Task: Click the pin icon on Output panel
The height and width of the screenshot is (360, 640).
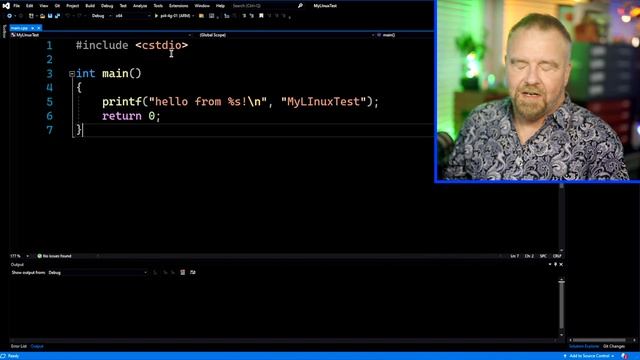Action: click(555, 264)
